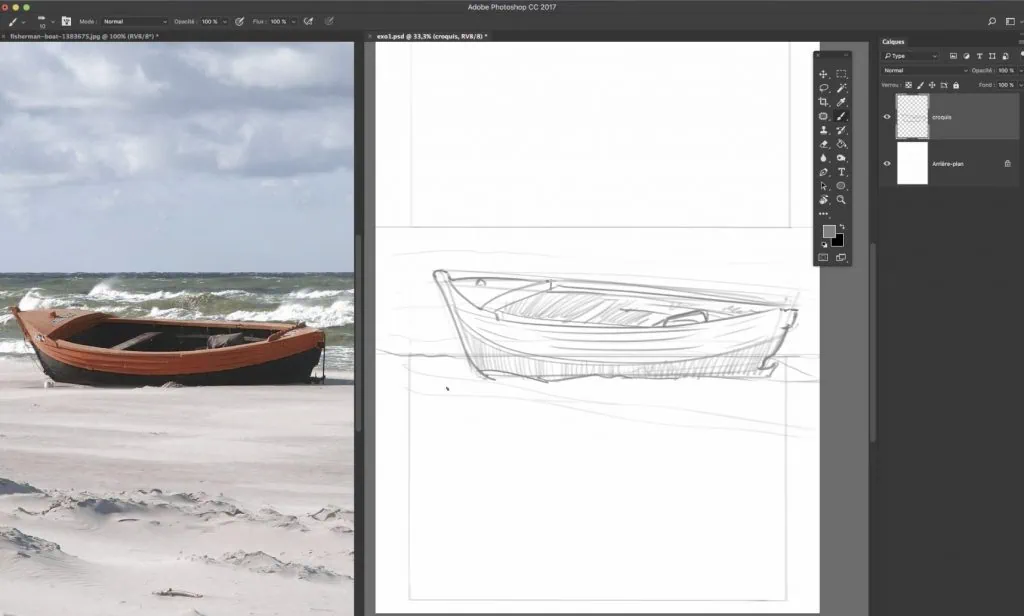Click the foreground color swatch
The width and height of the screenshot is (1024, 616).
(829, 231)
